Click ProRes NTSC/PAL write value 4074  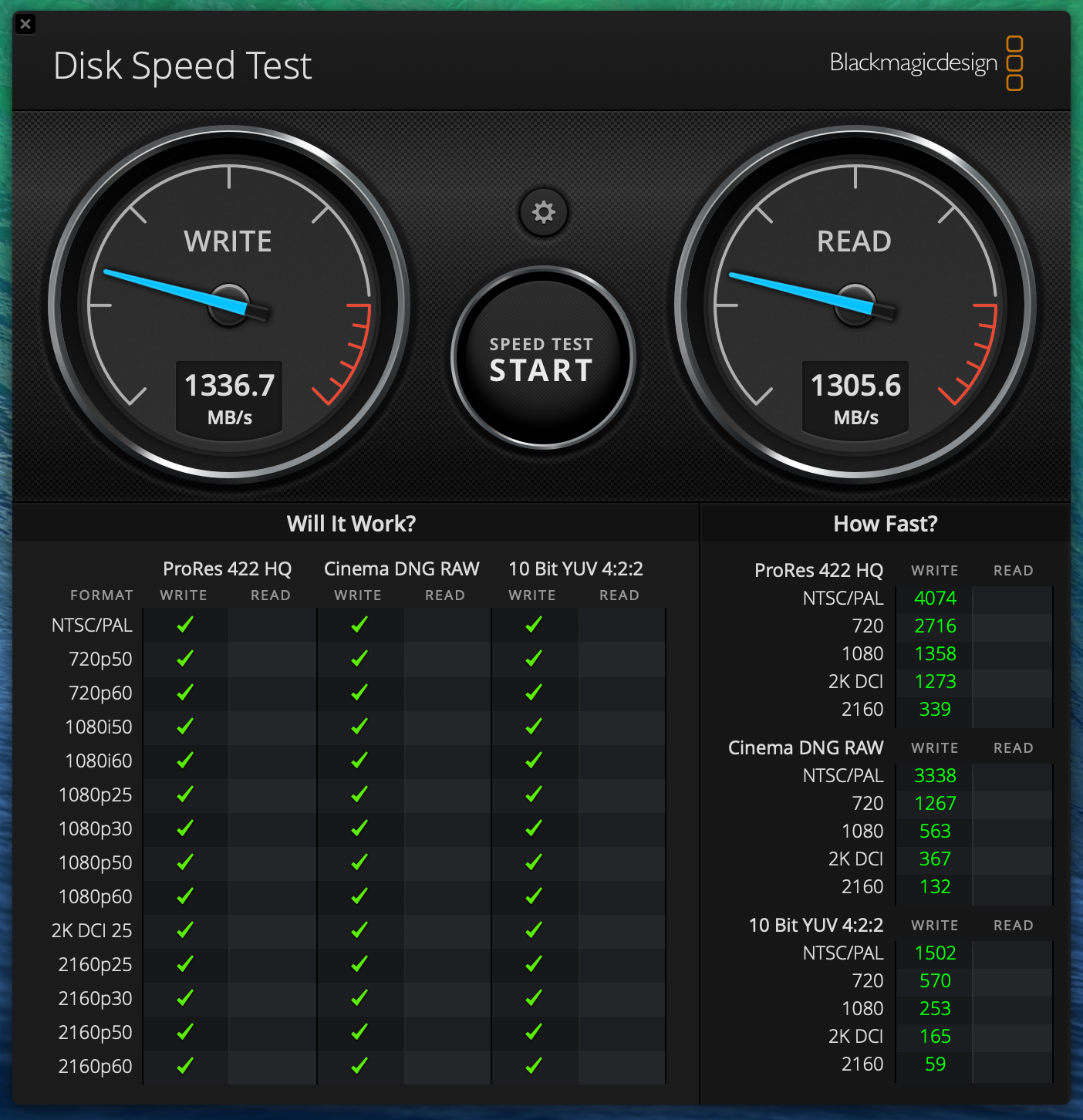coord(935,598)
